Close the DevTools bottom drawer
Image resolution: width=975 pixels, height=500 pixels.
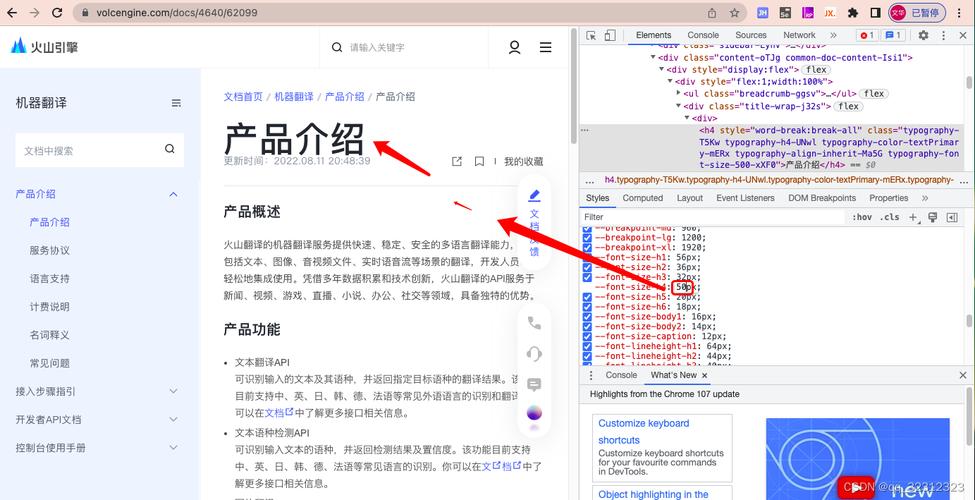coord(963,375)
